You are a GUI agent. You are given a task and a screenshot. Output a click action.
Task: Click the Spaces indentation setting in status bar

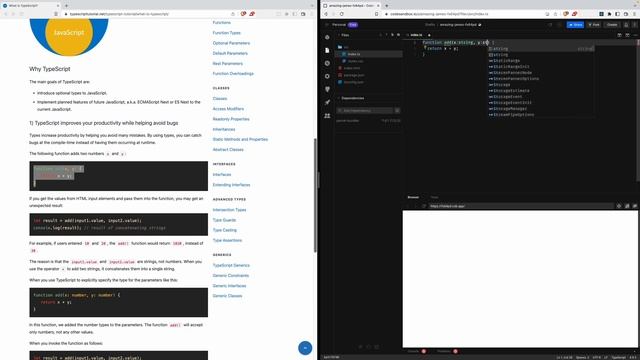point(582,358)
